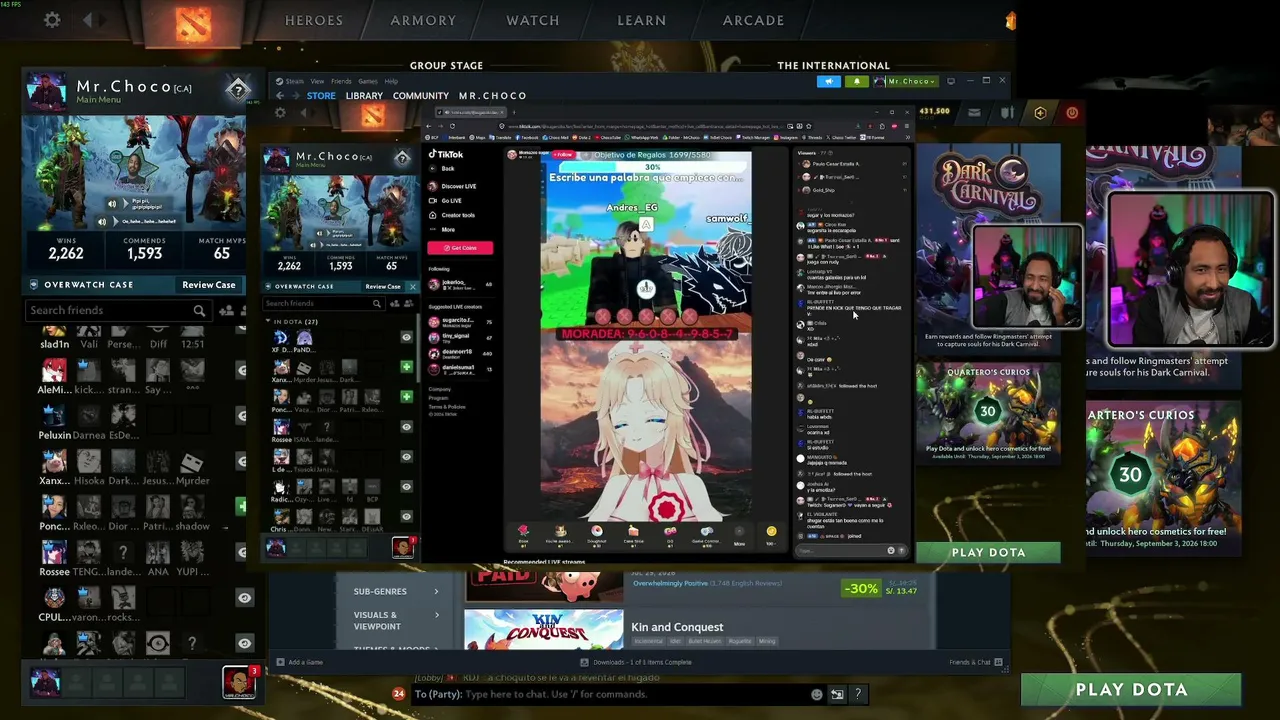Viewport: 1280px width, 720px height.
Task: Open the View menu in Steam
Action: coord(317,81)
